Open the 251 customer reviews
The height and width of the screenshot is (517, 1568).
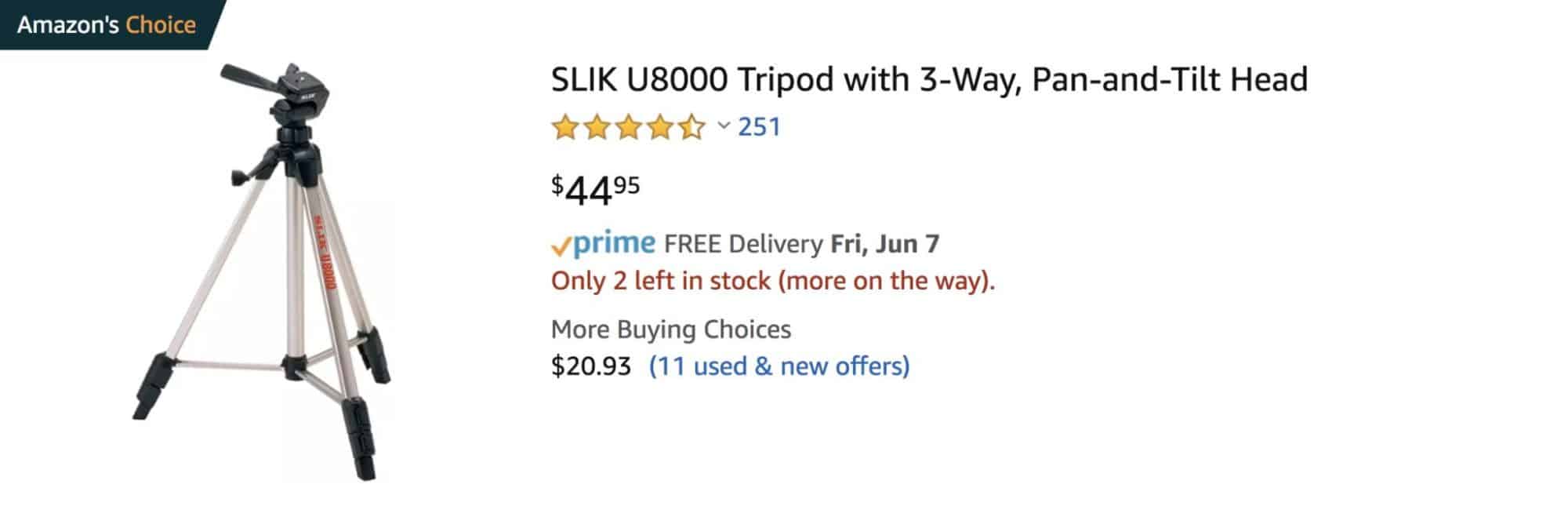click(757, 126)
